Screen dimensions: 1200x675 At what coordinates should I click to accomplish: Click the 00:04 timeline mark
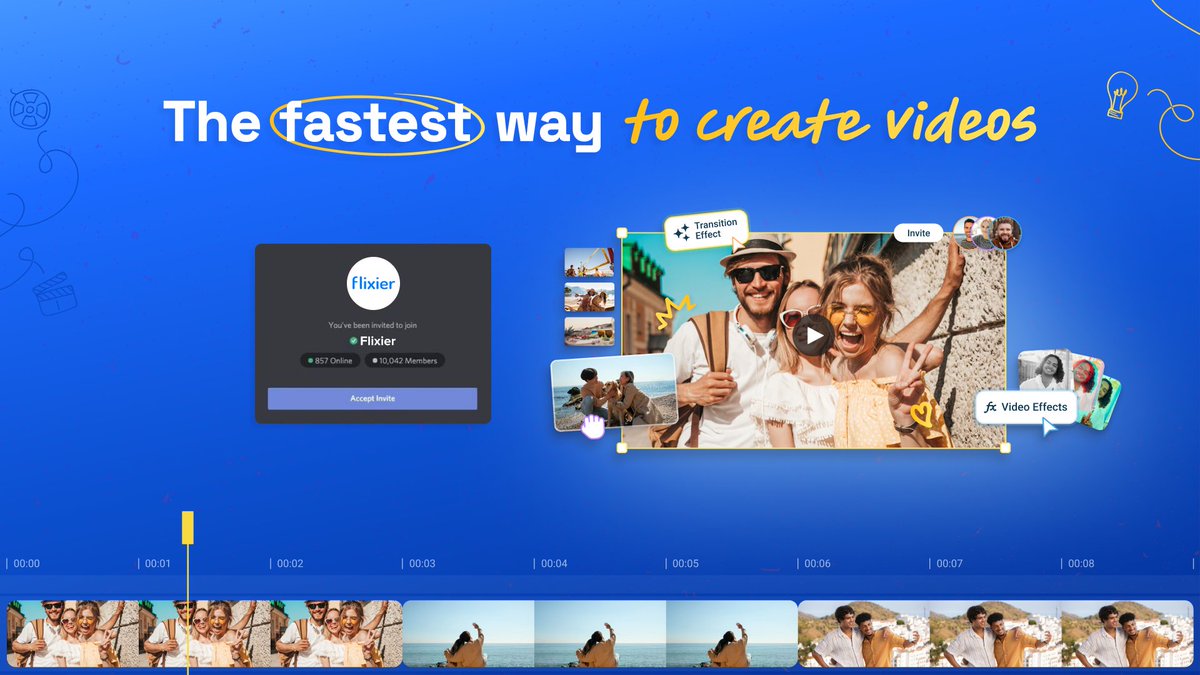554,564
